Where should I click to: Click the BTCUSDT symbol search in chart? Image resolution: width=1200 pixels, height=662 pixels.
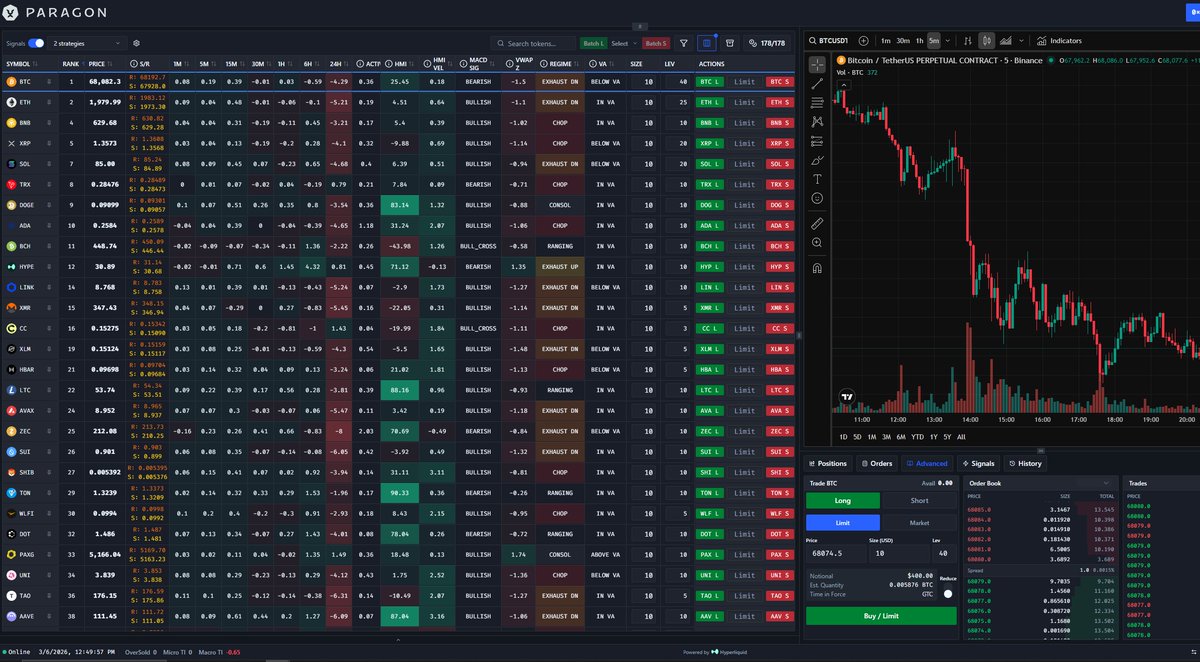click(x=829, y=41)
